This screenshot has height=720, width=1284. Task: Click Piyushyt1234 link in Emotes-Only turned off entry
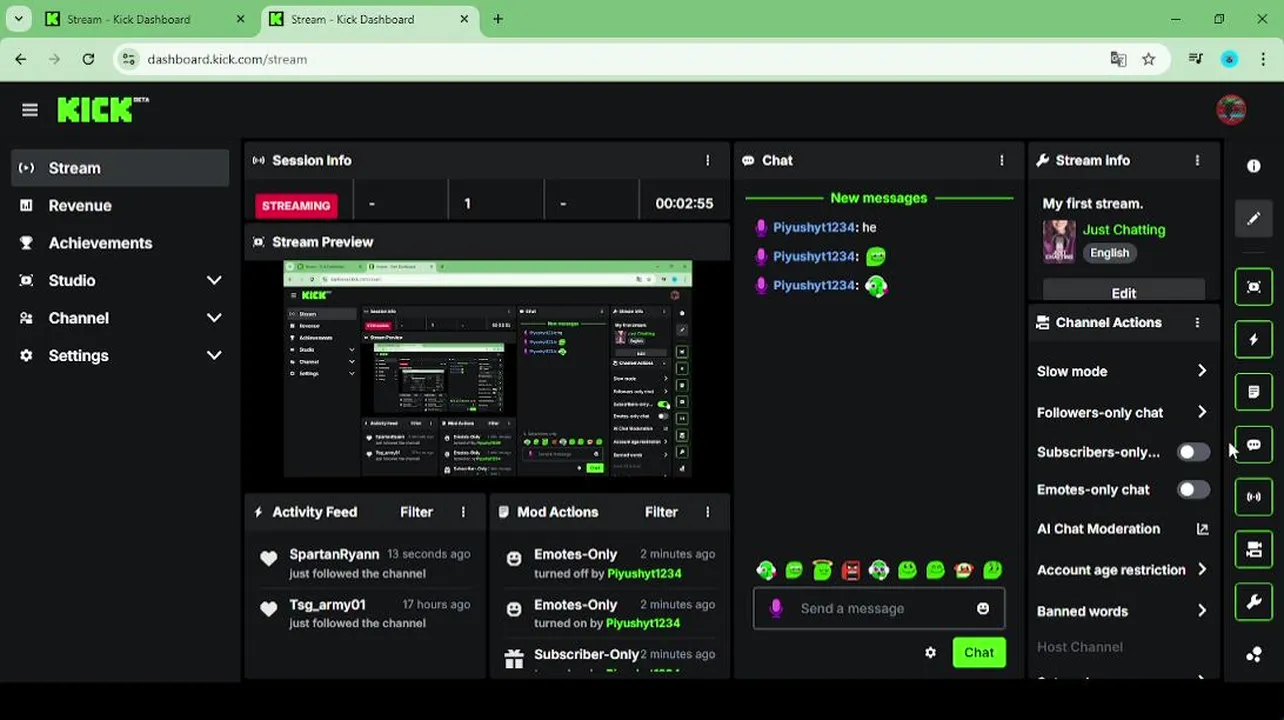643,574
